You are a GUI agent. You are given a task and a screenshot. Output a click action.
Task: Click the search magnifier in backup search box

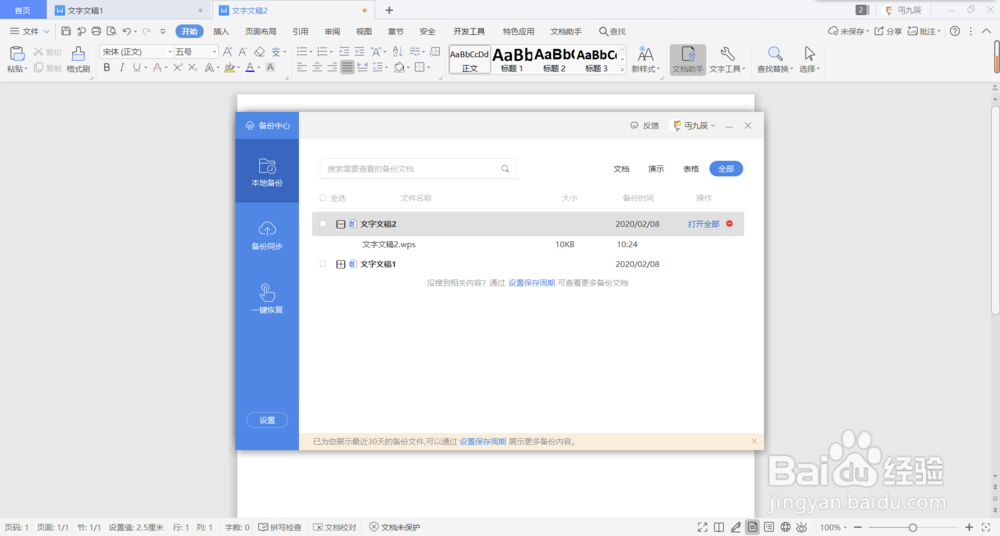click(x=505, y=169)
